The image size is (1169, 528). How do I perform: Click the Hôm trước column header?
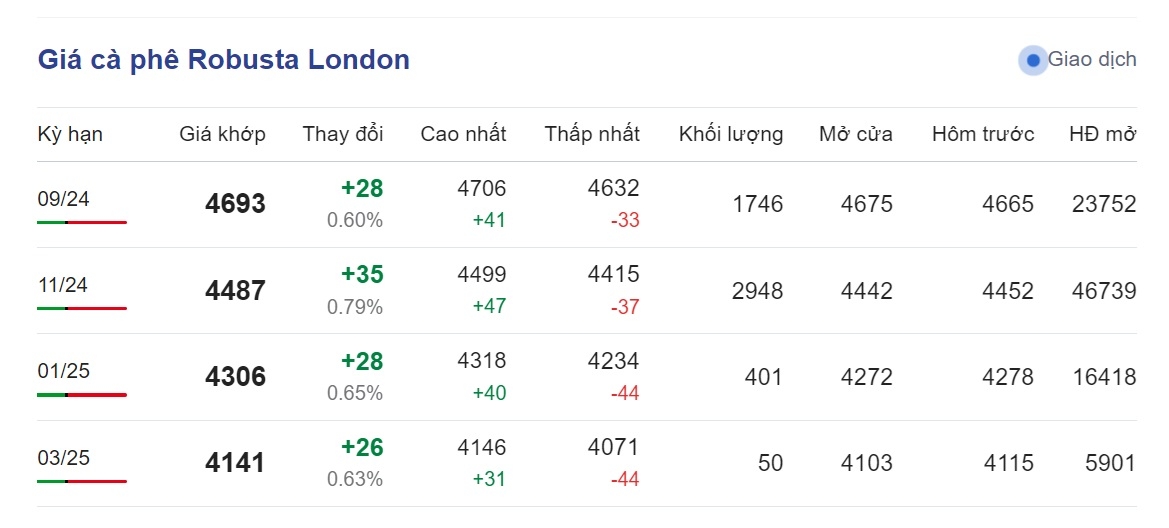point(983,134)
